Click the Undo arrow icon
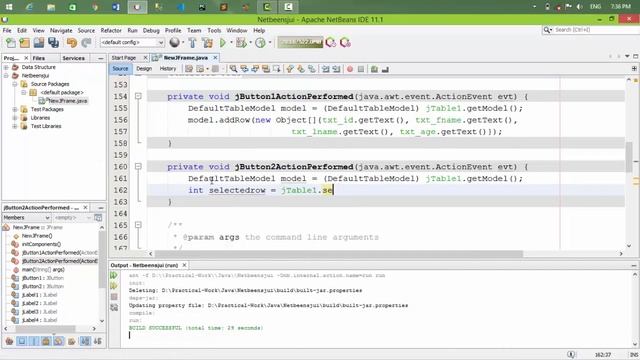The width and height of the screenshot is (640, 360). tap(72, 42)
